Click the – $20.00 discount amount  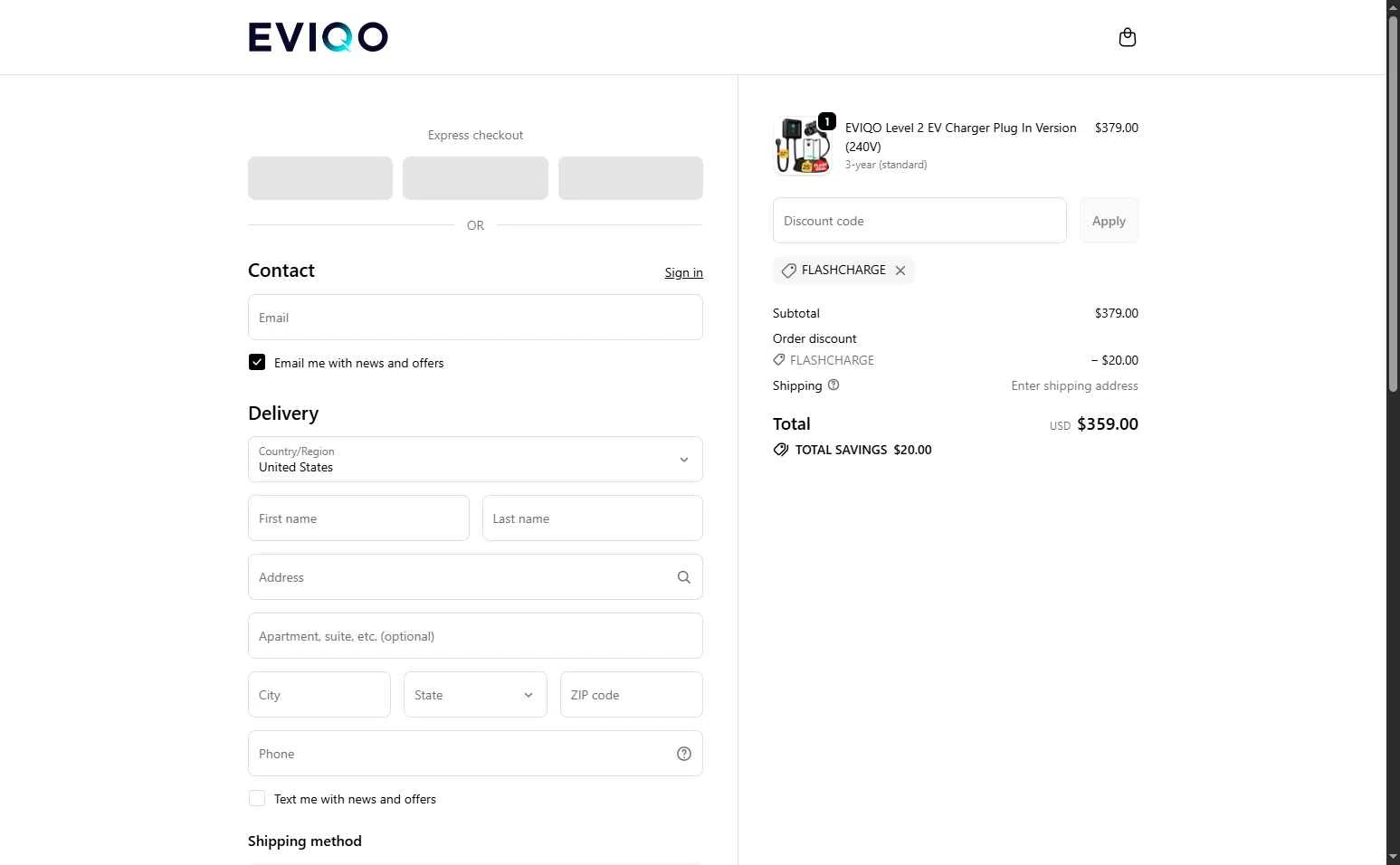[x=1114, y=360]
